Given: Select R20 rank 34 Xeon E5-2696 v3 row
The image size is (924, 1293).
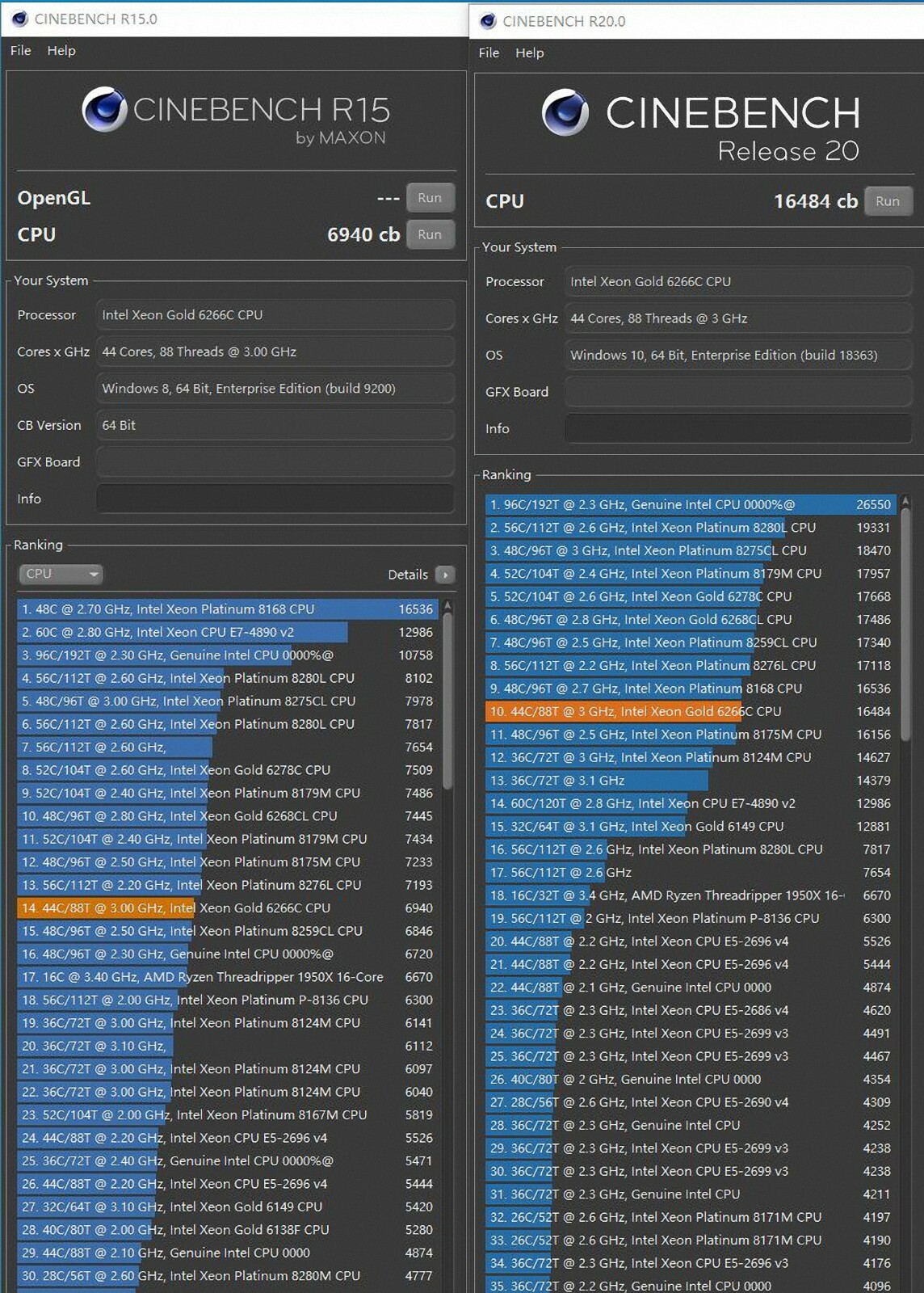Looking at the screenshot, I should tap(691, 1263).
